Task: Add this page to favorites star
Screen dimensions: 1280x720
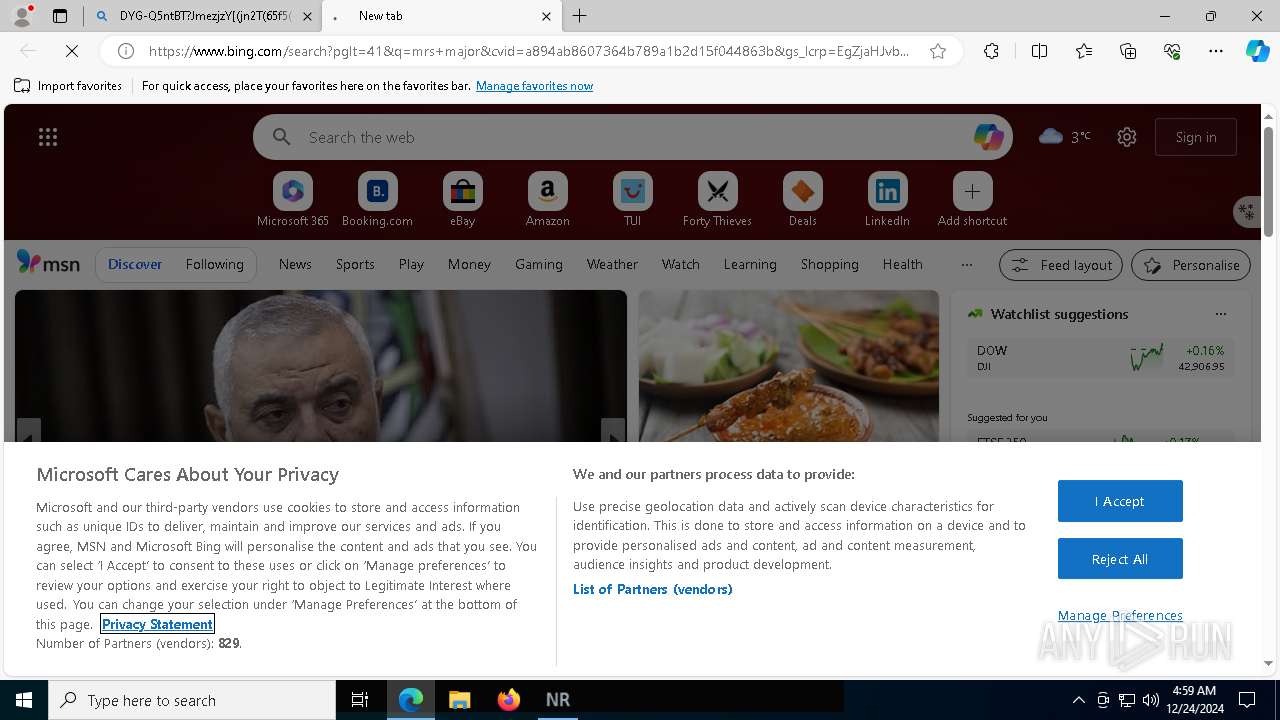Action: click(938, 51)
